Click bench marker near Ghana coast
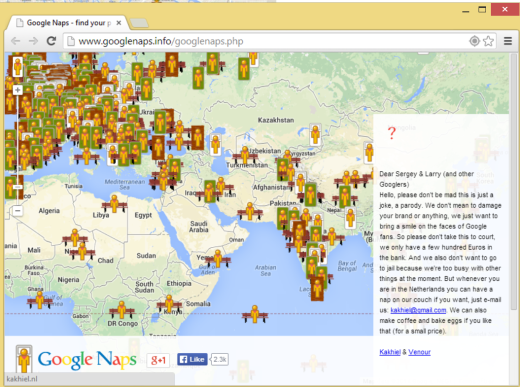The image size is (520, 387). tap(40, 300)
